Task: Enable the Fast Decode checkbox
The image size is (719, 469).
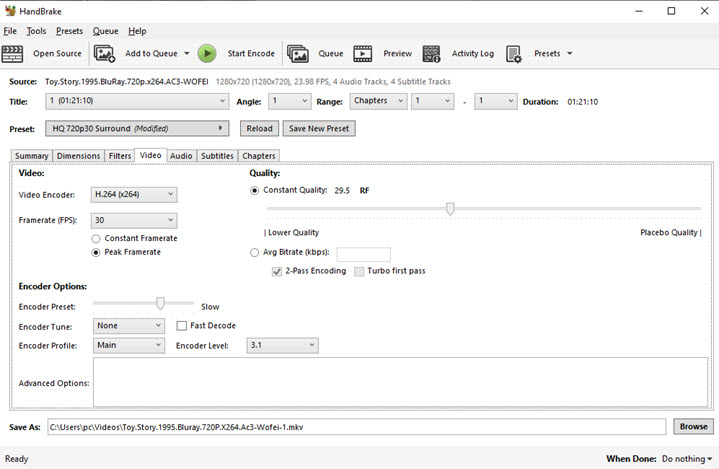Action: [182, 326]
